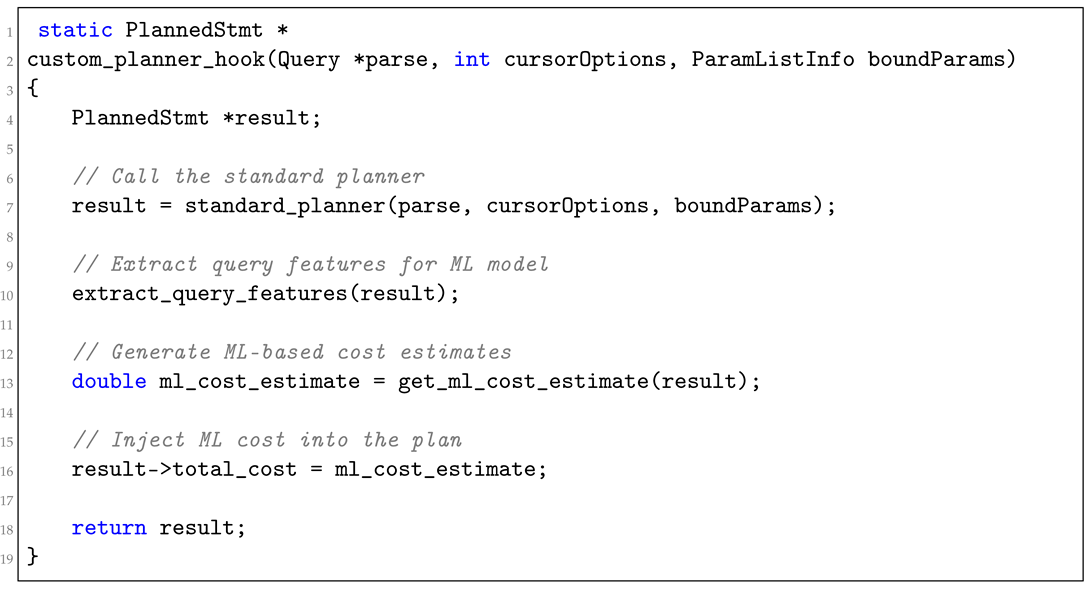1091x589 pixels.
Task: Click the extract_query_features function call
Action: pos(210,294)
